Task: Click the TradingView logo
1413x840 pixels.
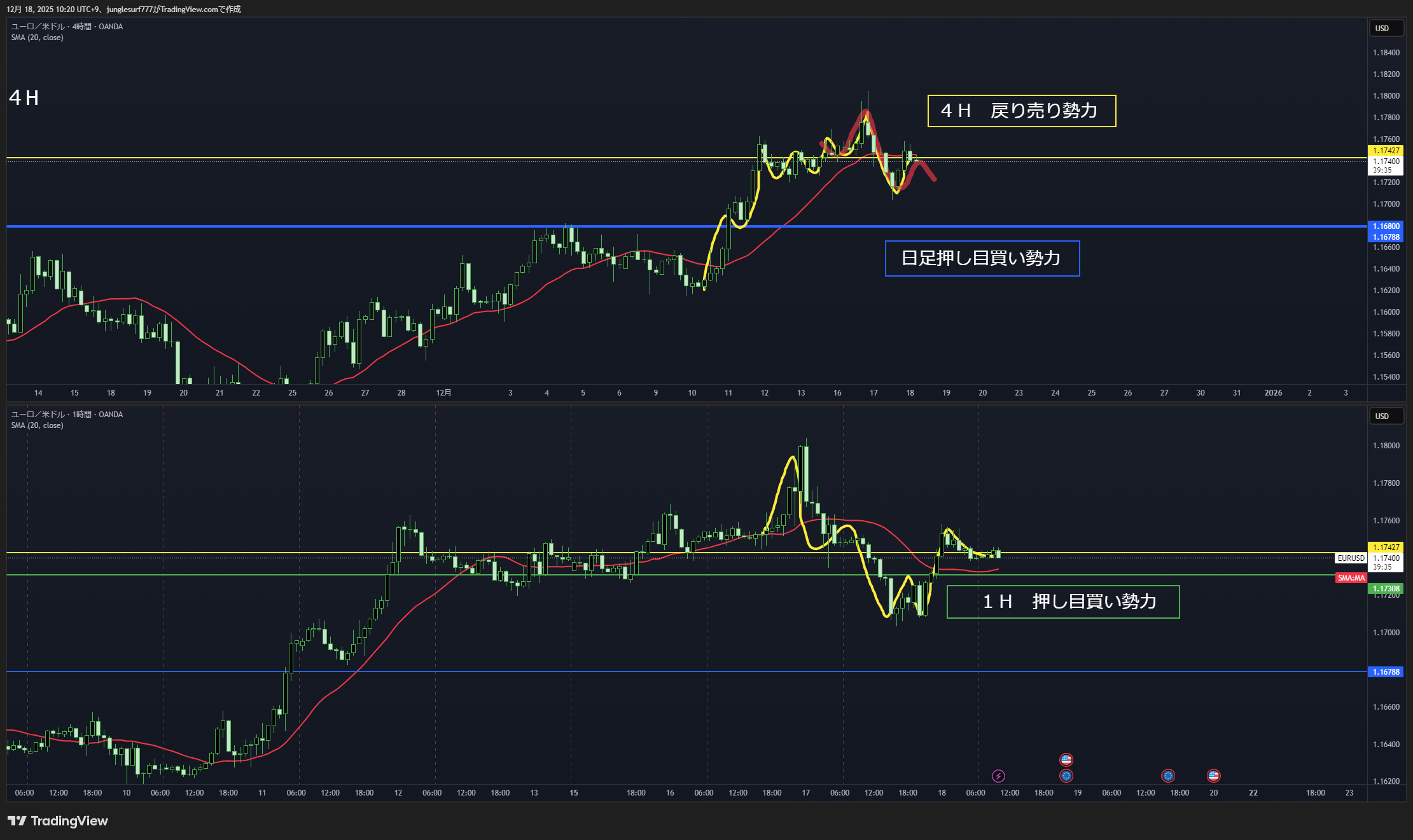Action: pos(58,821)
